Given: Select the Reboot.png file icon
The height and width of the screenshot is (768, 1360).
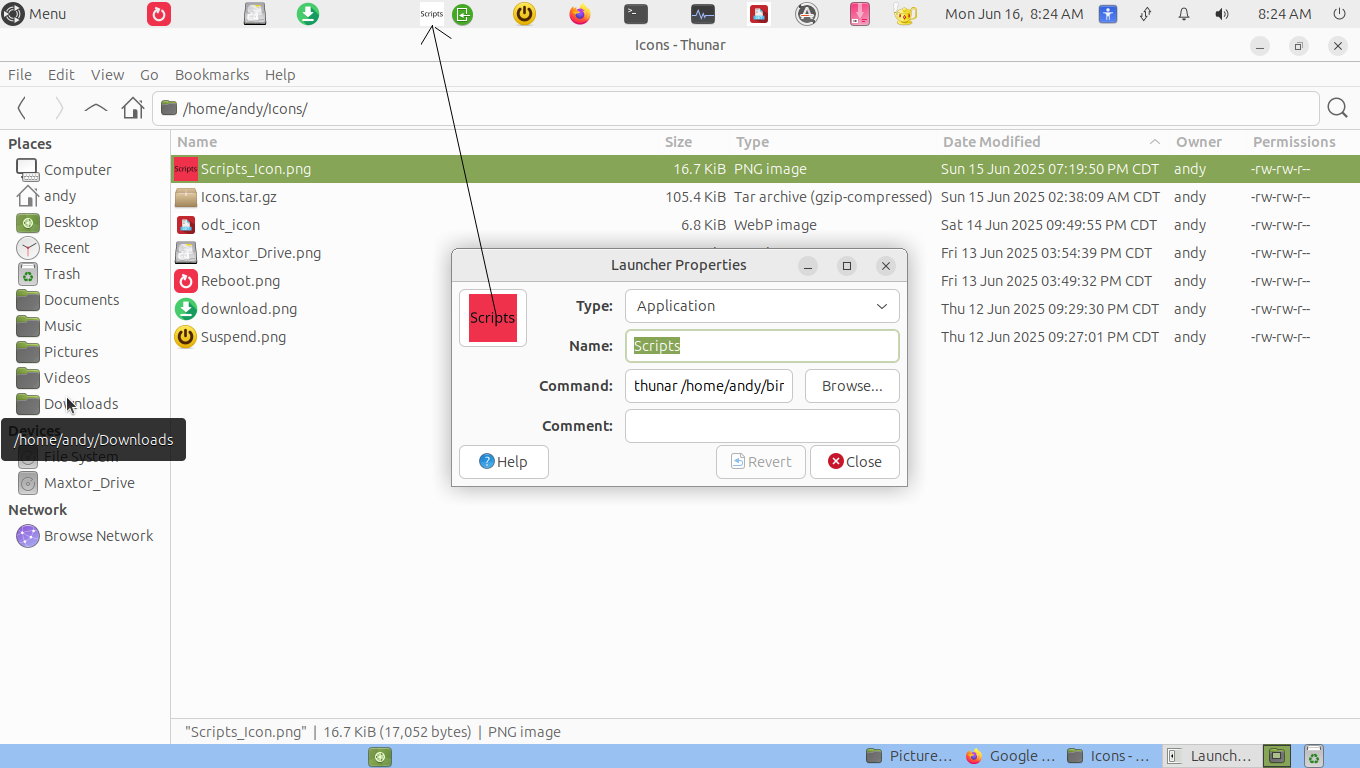Looking at the screenshot, I should (185, 281).
